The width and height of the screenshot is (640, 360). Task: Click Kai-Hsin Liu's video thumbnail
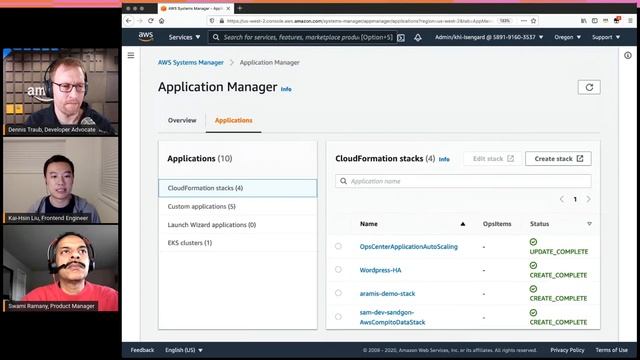(x=60, y=180)
